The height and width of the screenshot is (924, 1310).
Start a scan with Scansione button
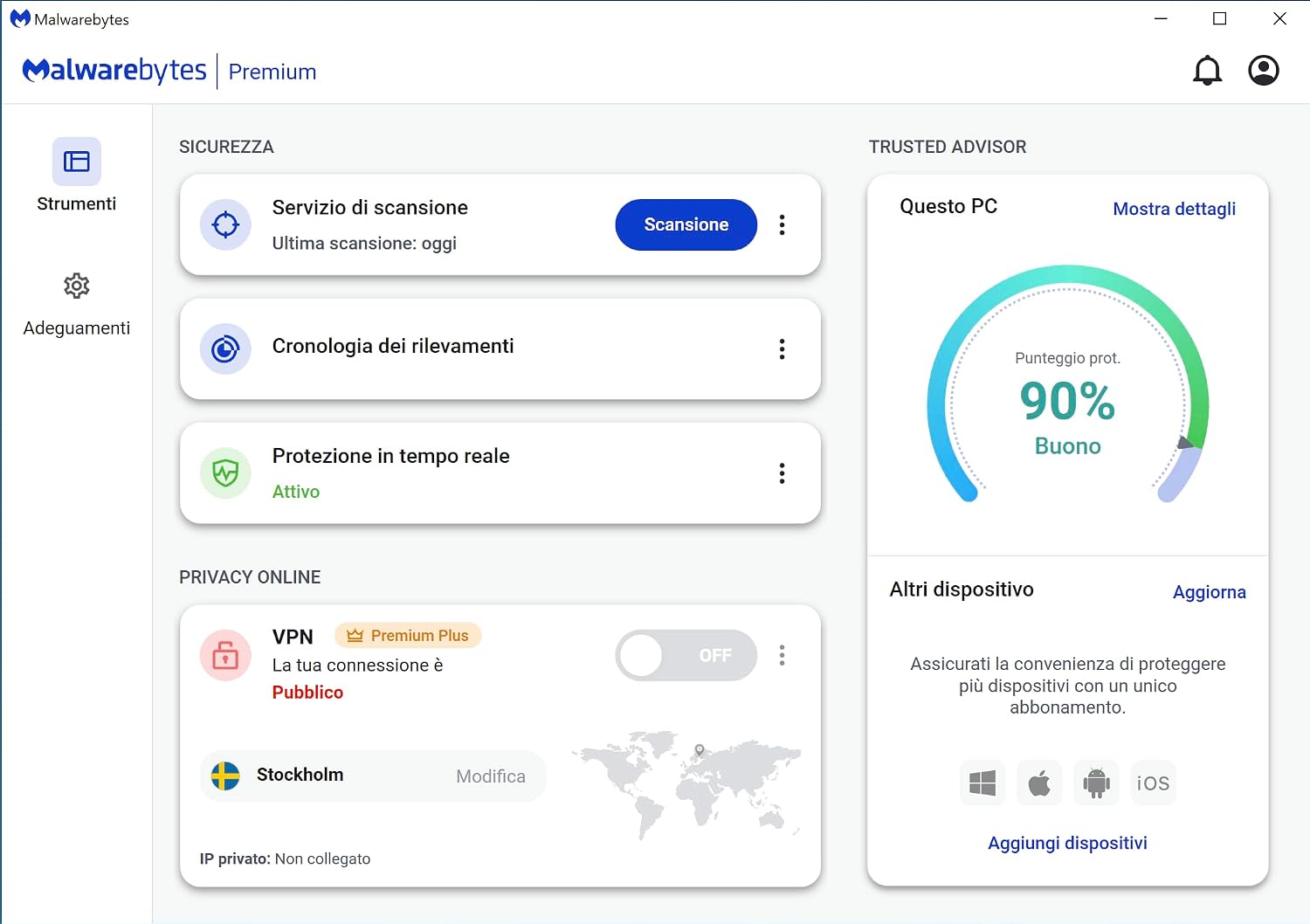686,224
